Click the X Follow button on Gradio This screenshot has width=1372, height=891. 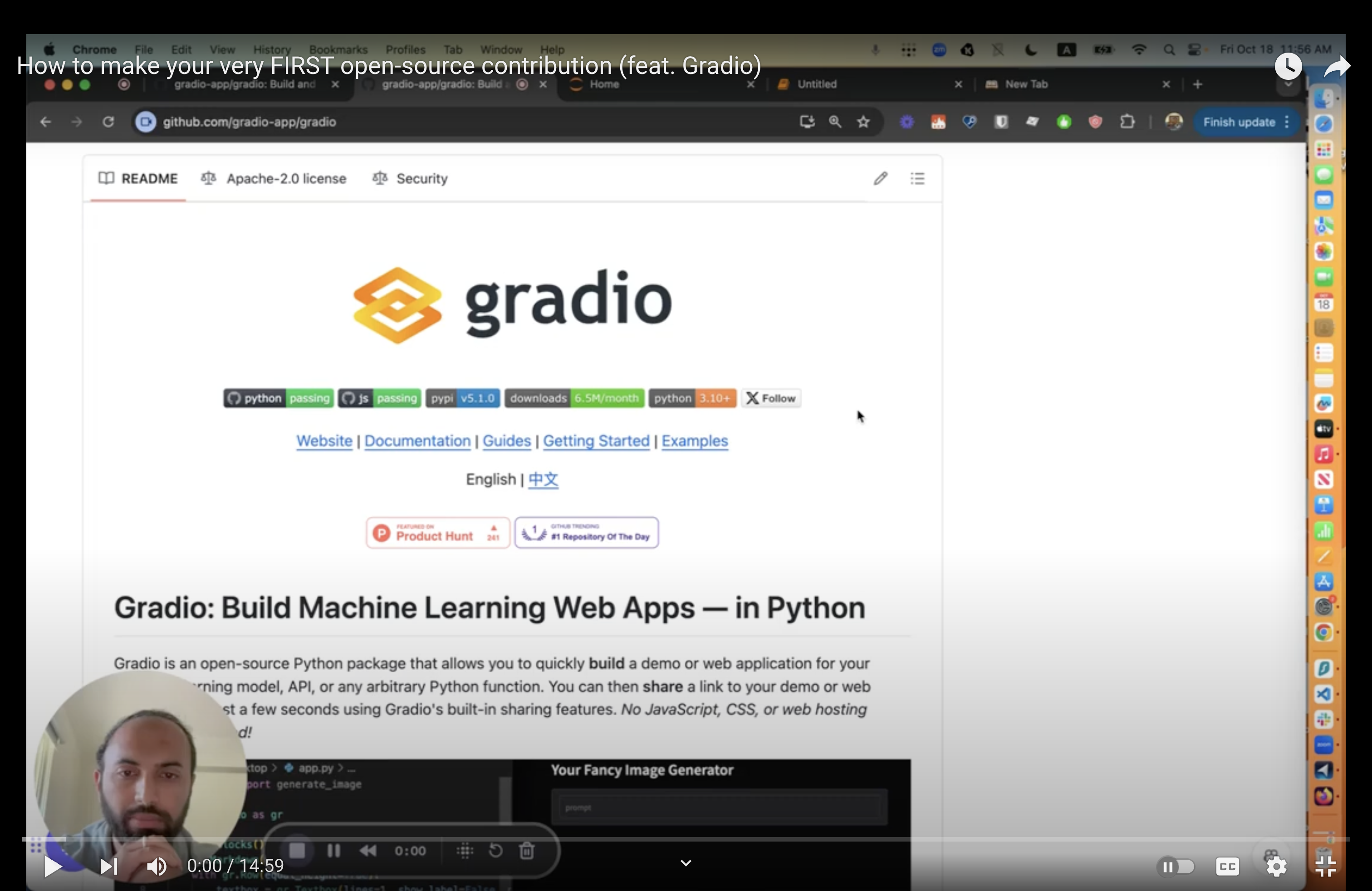770,398
